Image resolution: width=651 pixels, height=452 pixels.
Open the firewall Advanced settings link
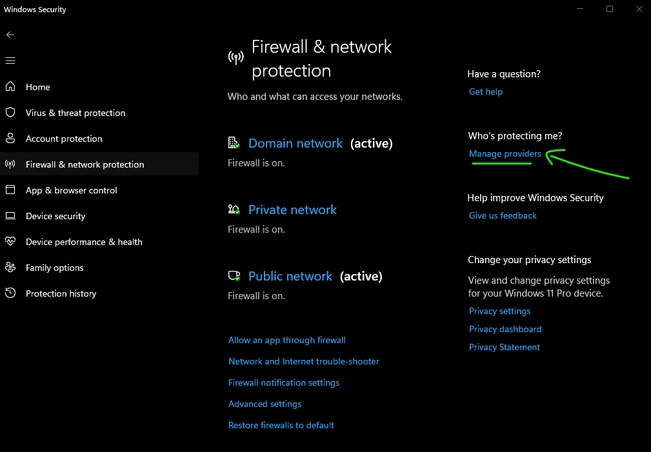point(265,404)
